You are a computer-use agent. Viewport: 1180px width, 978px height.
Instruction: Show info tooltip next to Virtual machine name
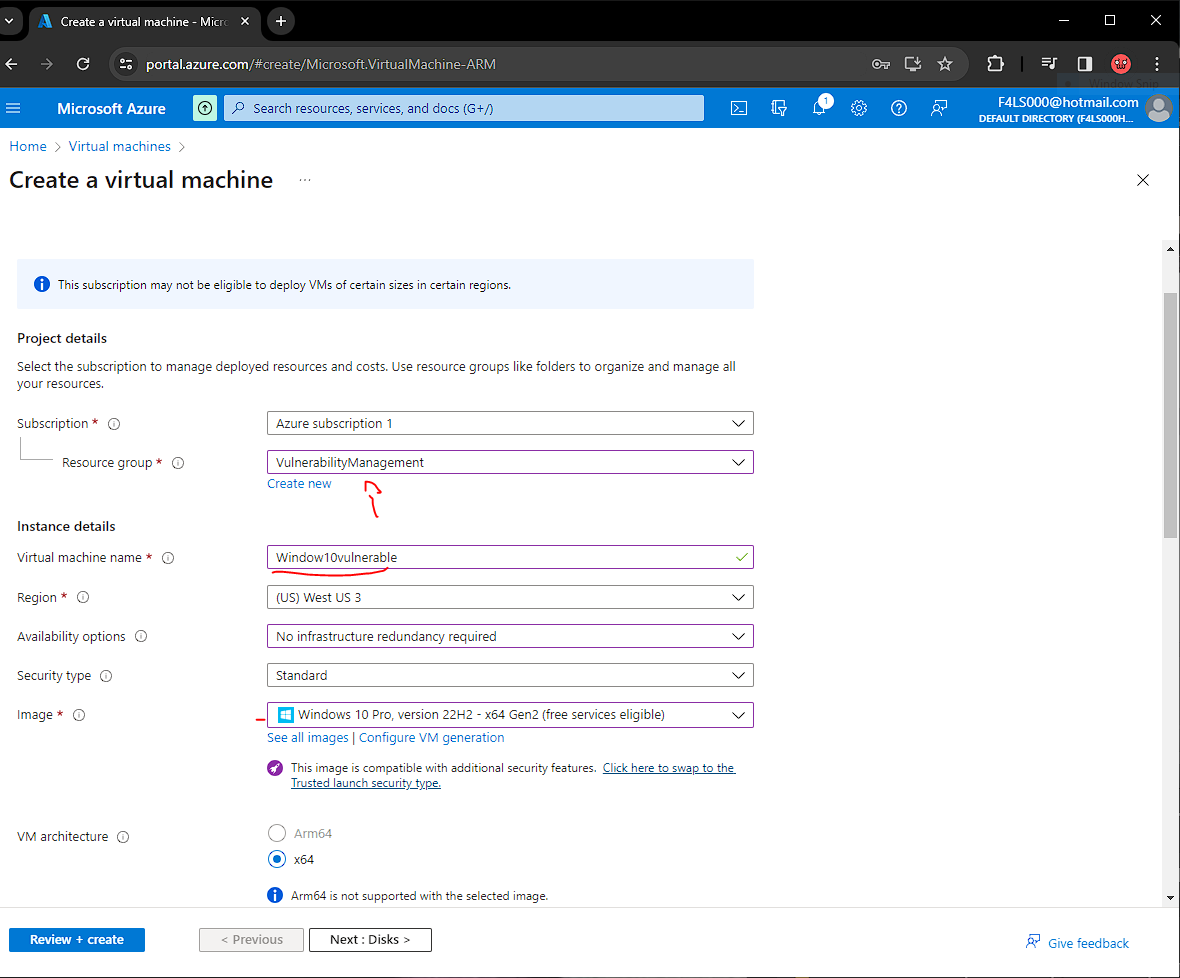pyautogui.click(x=168, y=557)
